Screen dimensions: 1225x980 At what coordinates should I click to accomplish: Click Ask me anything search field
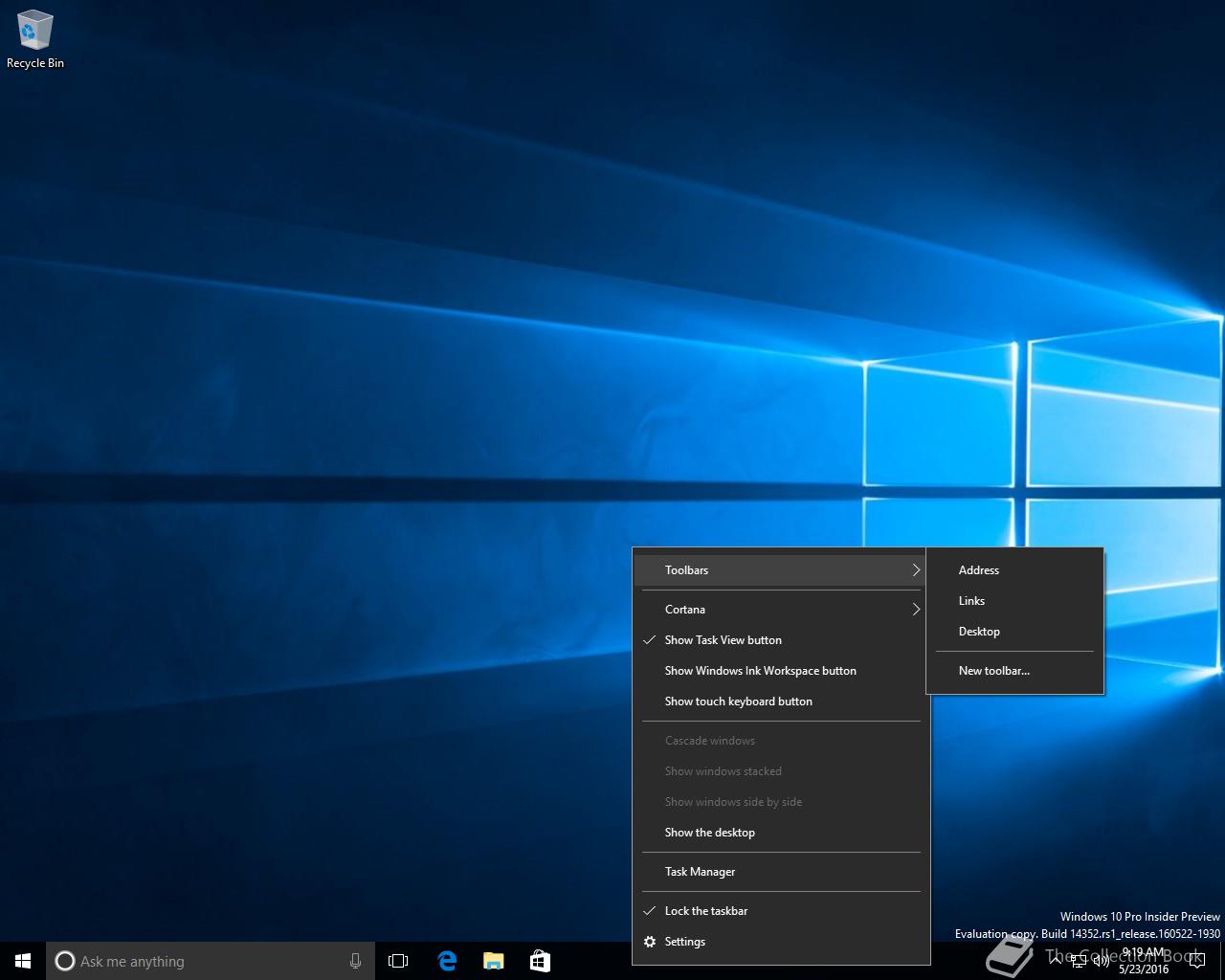tap(210, 961)
